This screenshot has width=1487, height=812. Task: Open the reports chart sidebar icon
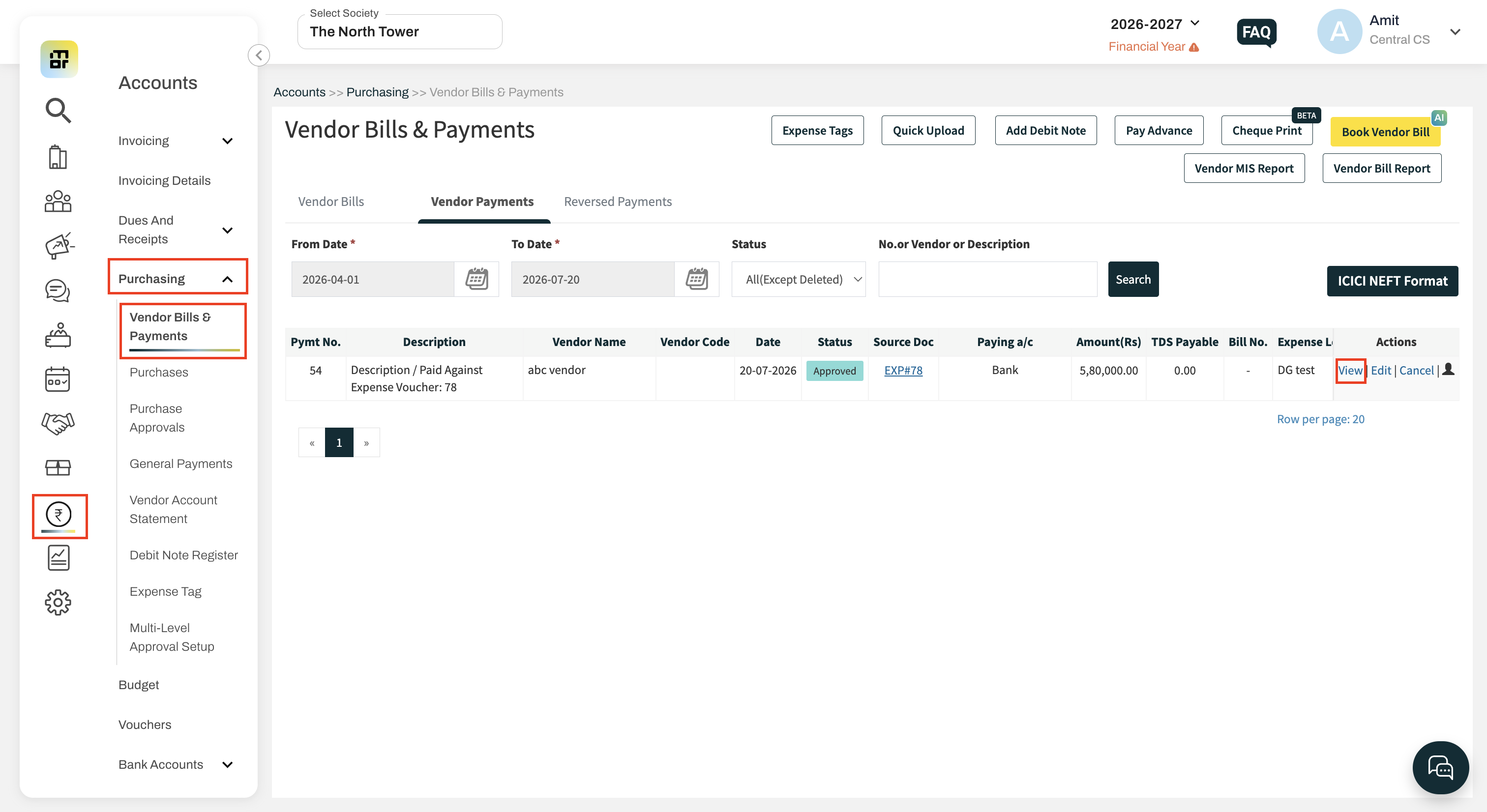click(59, 558)
